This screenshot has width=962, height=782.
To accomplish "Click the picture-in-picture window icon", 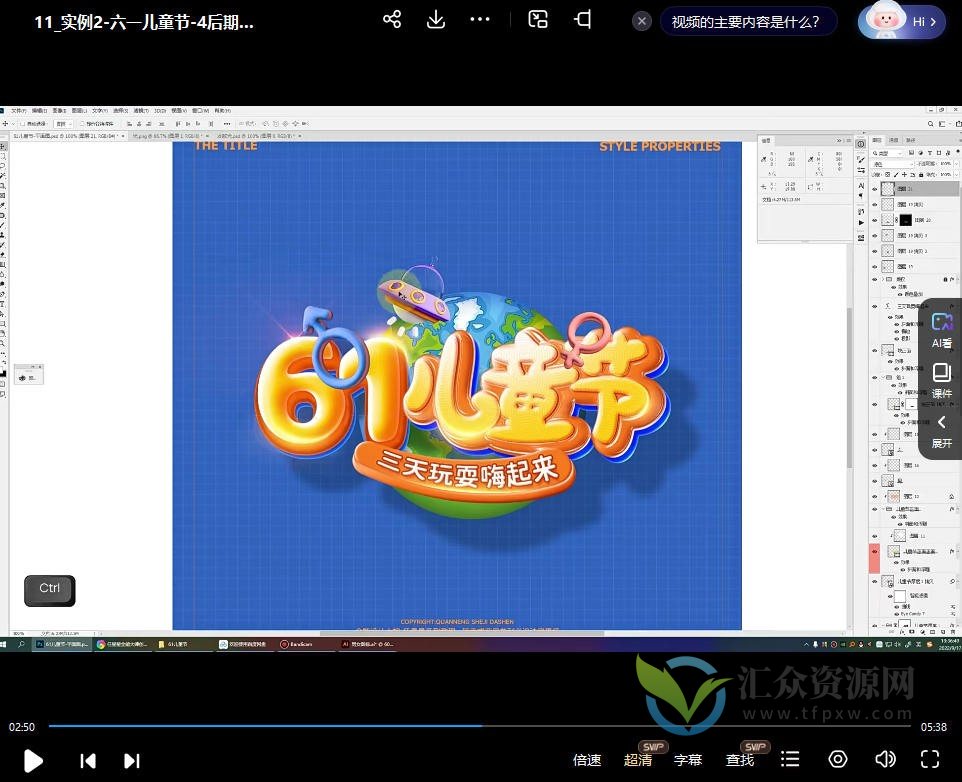I will pos(538,20).
